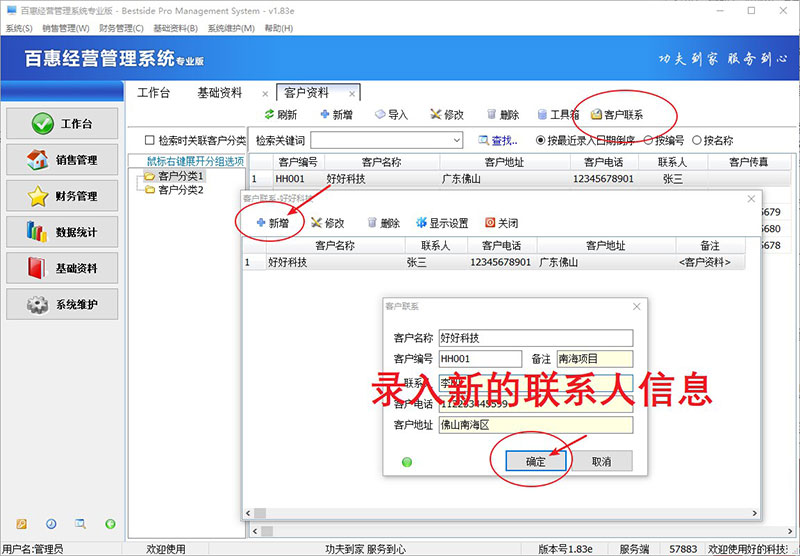
Task: Click contact dialog scrollbar left arrow
Action: click(248, 513)
